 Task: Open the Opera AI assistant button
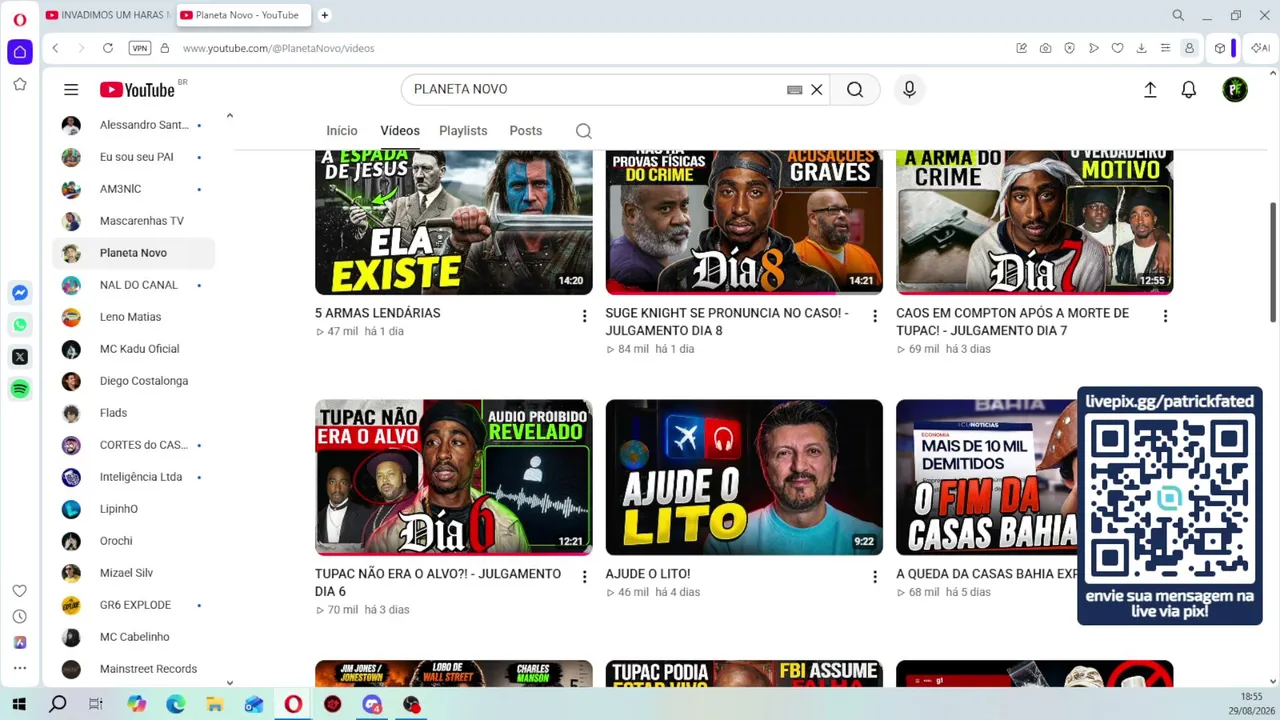(x=1261, y=48)
